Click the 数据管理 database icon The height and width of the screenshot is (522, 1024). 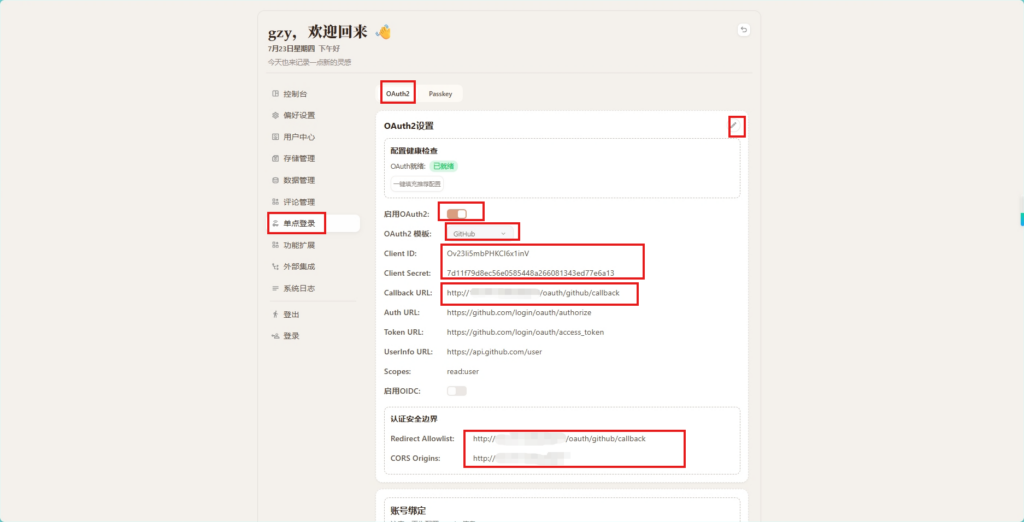point(275,180)
